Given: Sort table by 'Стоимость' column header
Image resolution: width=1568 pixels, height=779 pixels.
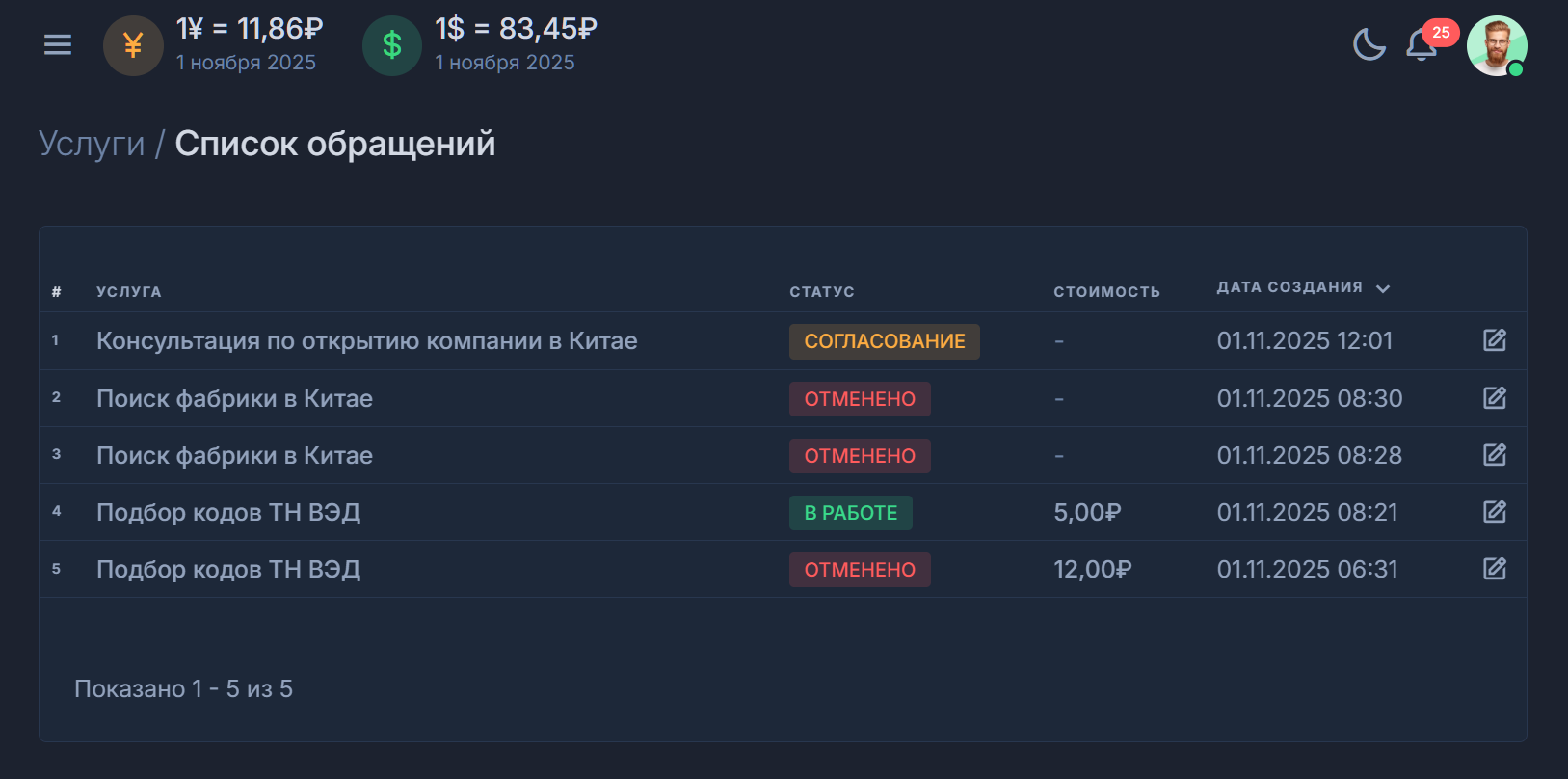Looking at the screenshot, I should click(1106, 292).
